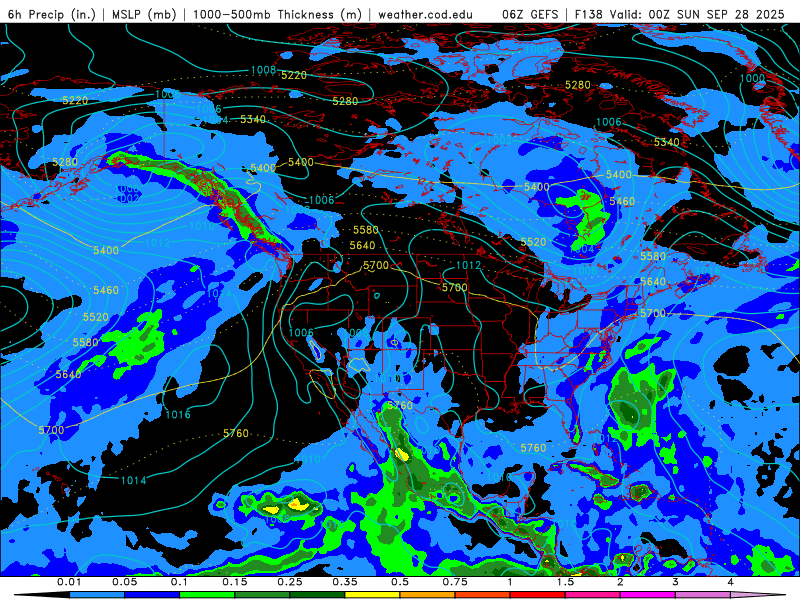Viewport: 800px width, 600px height.
Task: Select the red 1-inch legend swatch
Action: click(538, 595)
